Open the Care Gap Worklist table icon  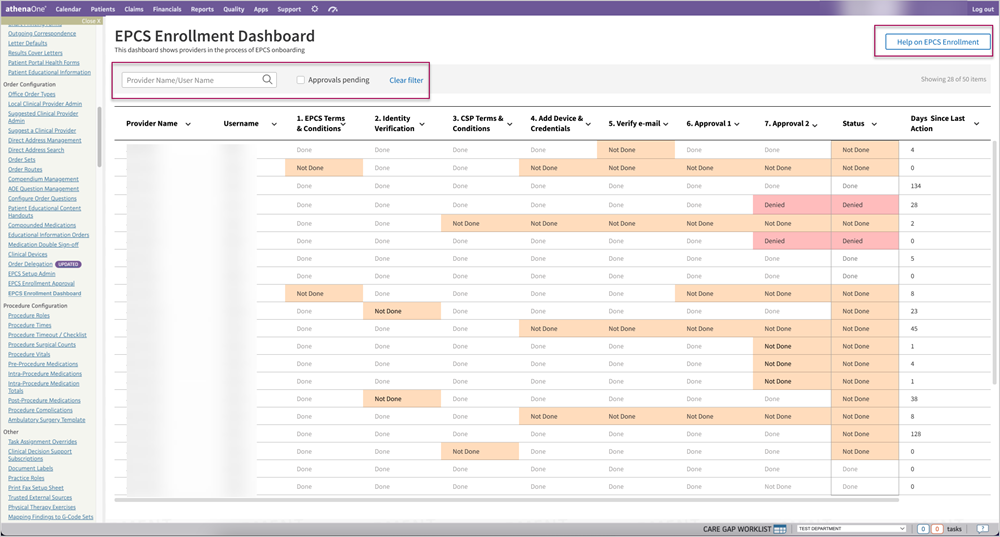pos(779,529)
